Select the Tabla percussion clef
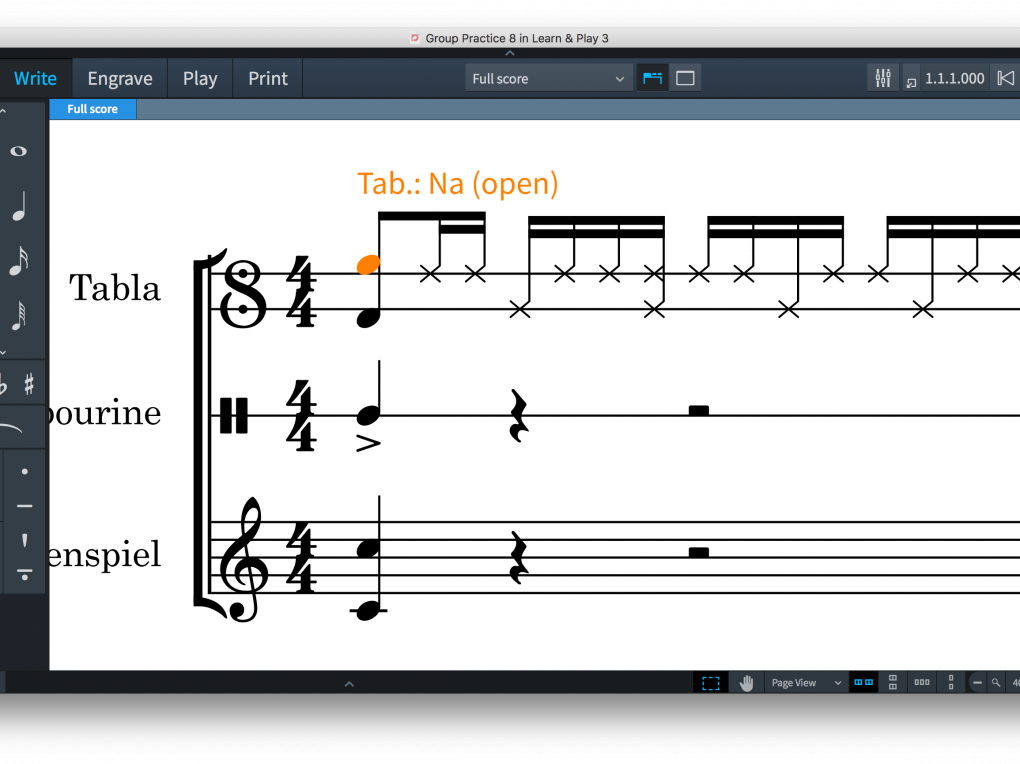Image resolution: width=1020 pixels, height=764 pixels. (x=243, y=293)
